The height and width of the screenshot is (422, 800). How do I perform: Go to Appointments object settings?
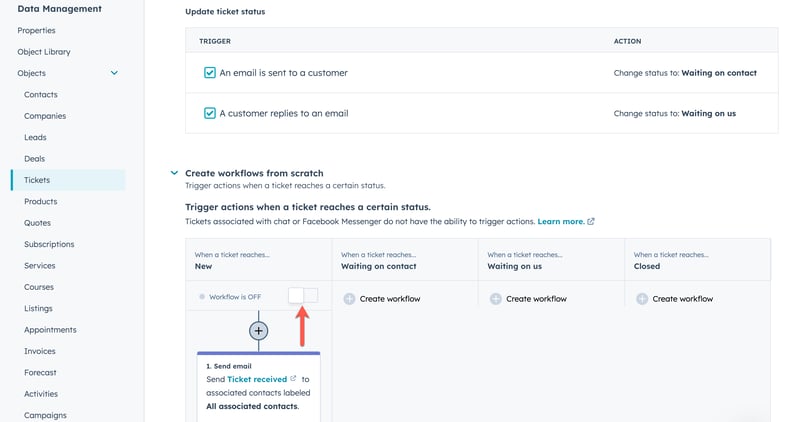pyautogui.click(x=50, y=330)
